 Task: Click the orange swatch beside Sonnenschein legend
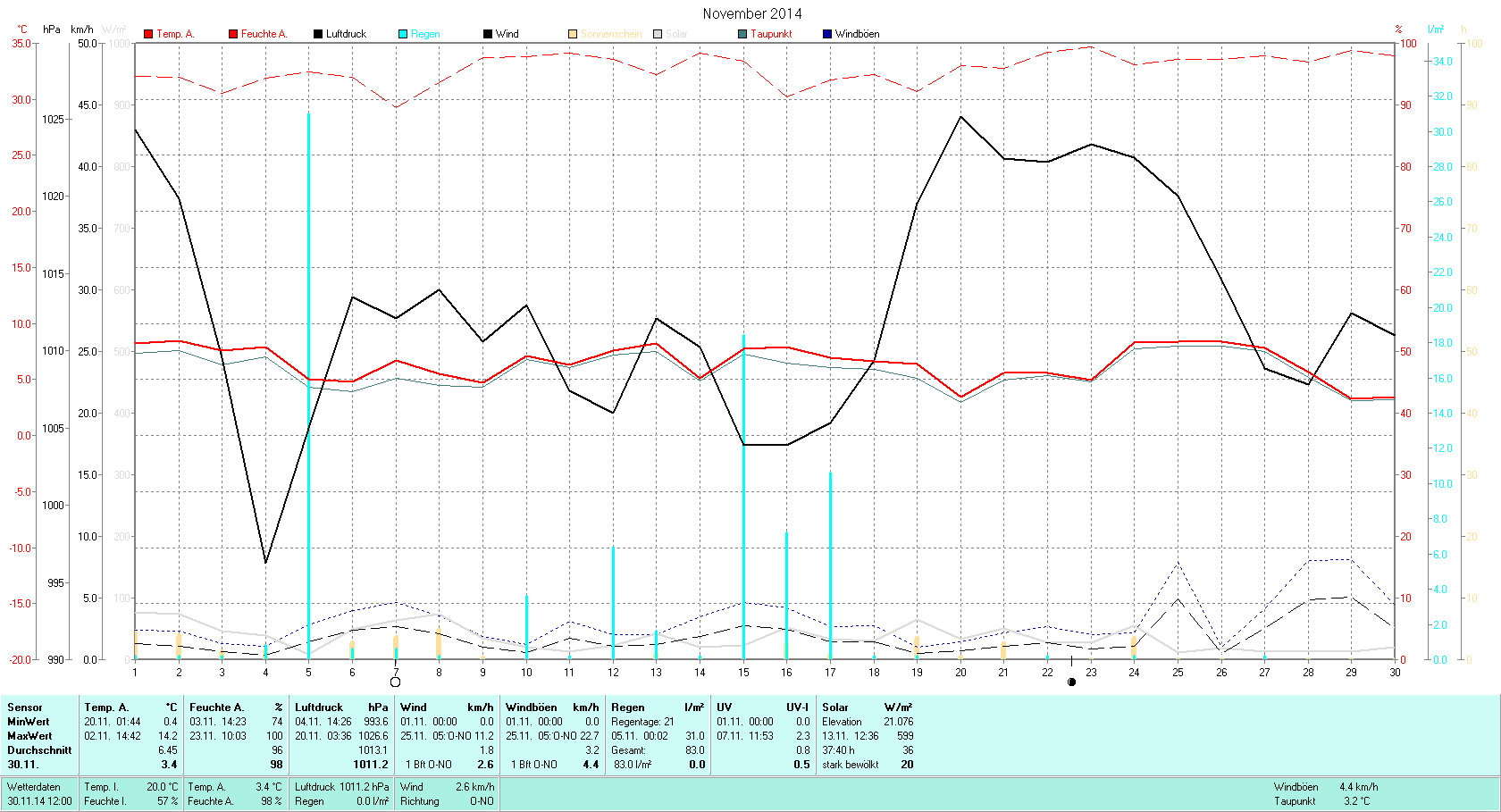(573, 34)
